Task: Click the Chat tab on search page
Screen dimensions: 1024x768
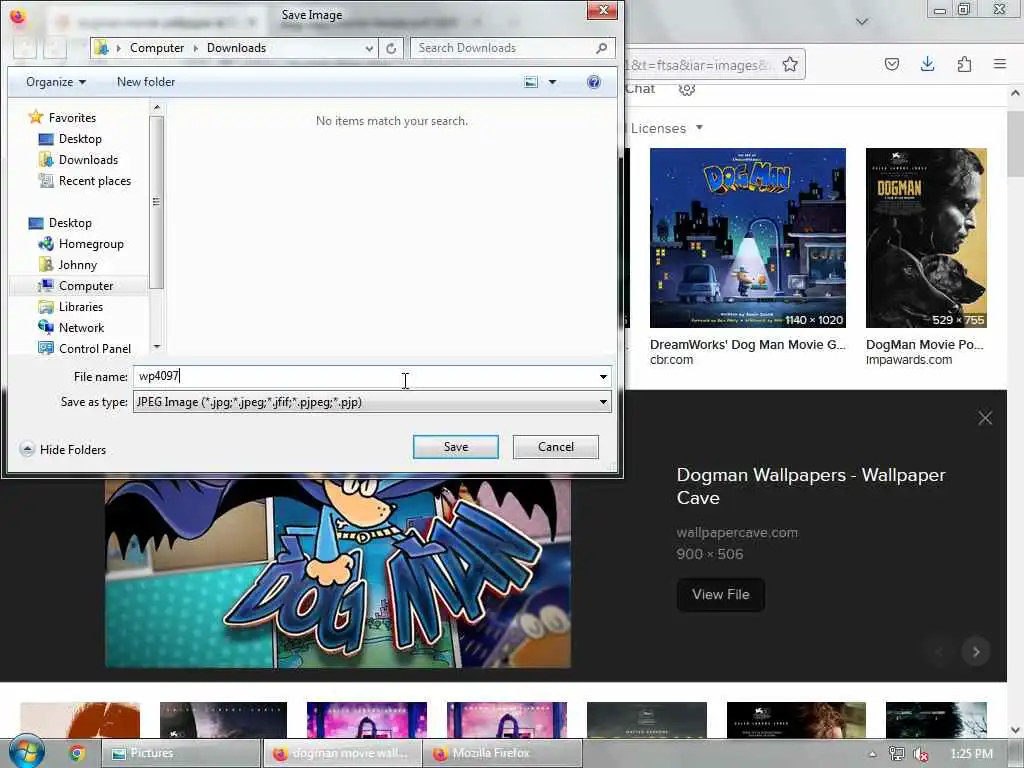Action: click(x=640, y=89)
